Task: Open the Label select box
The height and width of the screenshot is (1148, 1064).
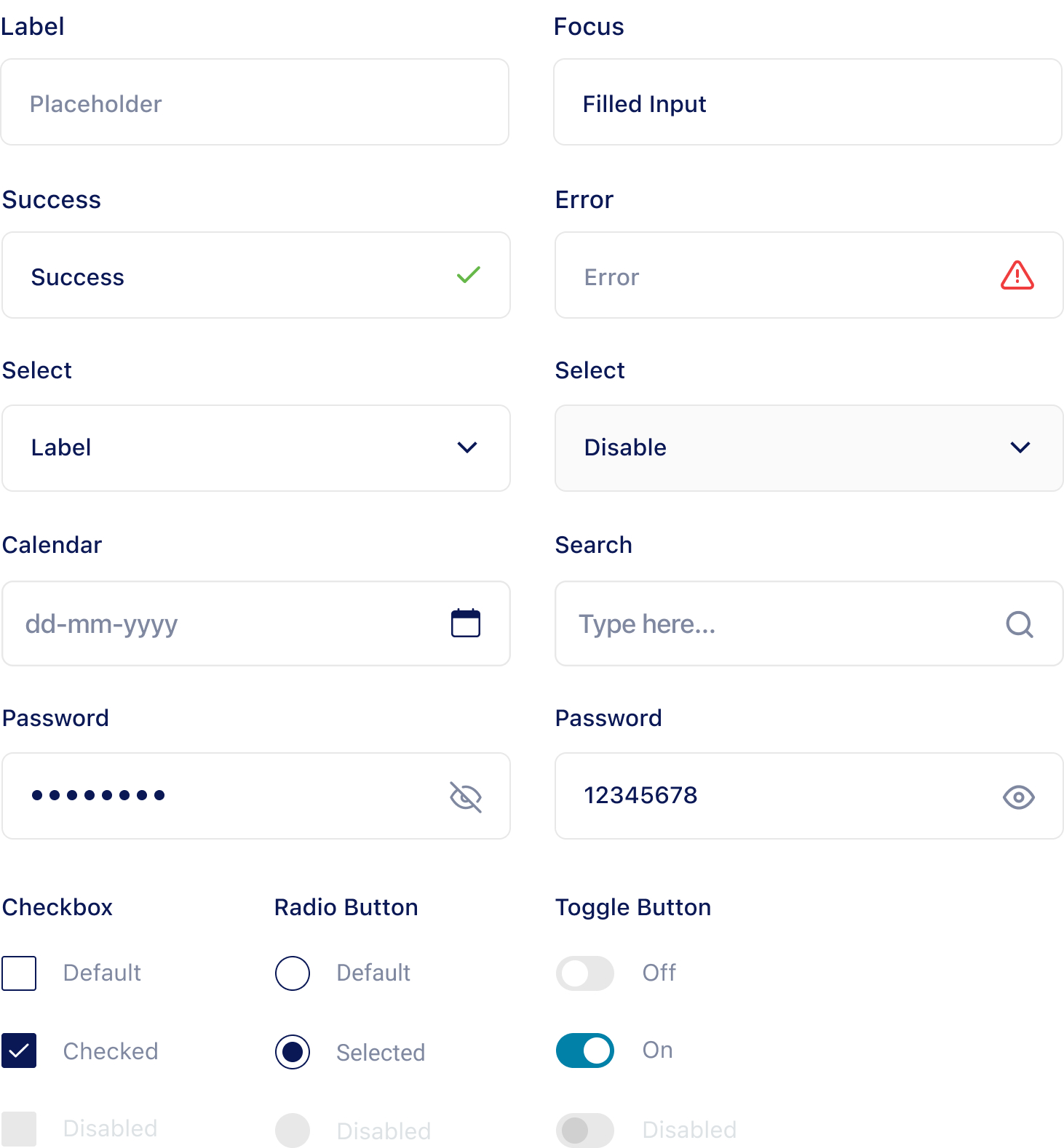Action: click(x=256, y=448)
